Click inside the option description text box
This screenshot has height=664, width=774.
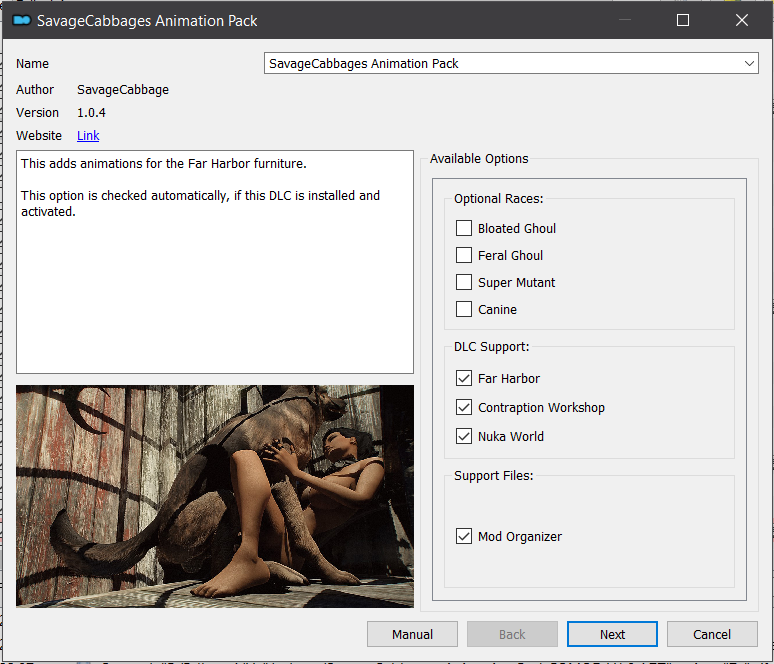tap(215, 262)
